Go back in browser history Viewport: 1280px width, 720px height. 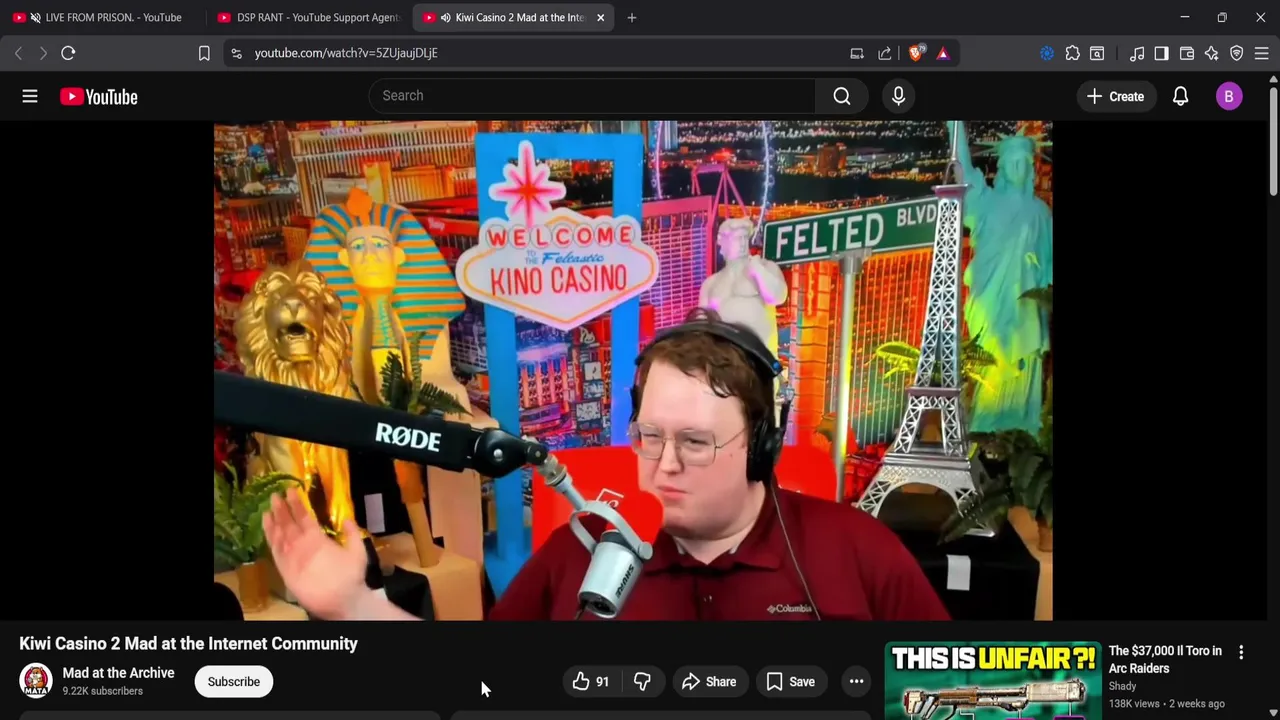[x=18, y=53]
